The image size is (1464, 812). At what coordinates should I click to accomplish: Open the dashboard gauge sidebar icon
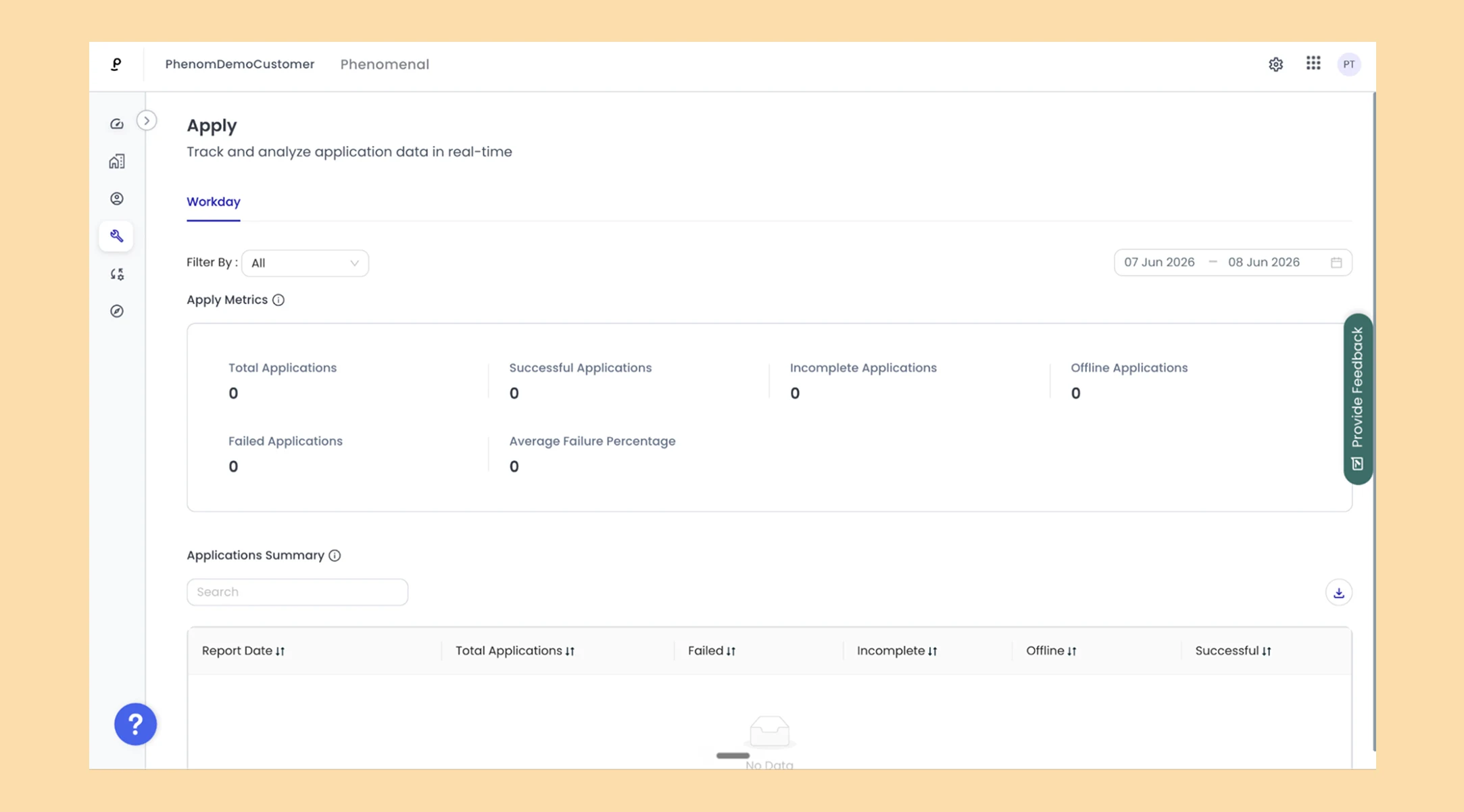[117, 124]
